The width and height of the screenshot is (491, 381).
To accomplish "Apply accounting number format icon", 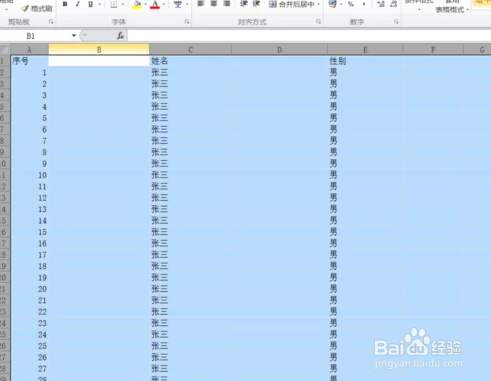I will click(x=332, y=4).
